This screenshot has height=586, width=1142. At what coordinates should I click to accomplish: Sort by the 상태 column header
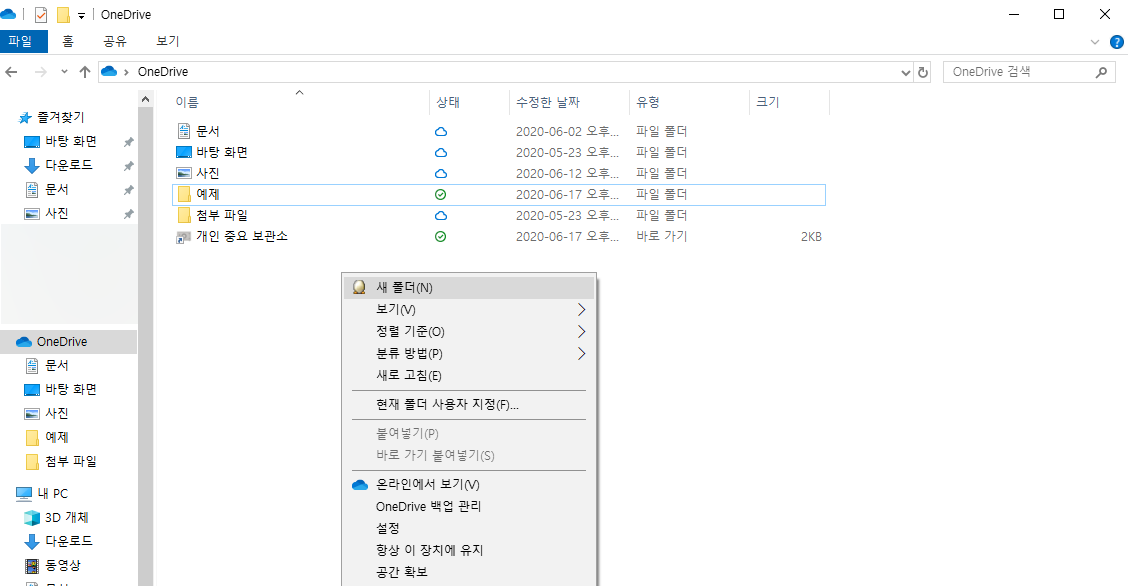448,103
